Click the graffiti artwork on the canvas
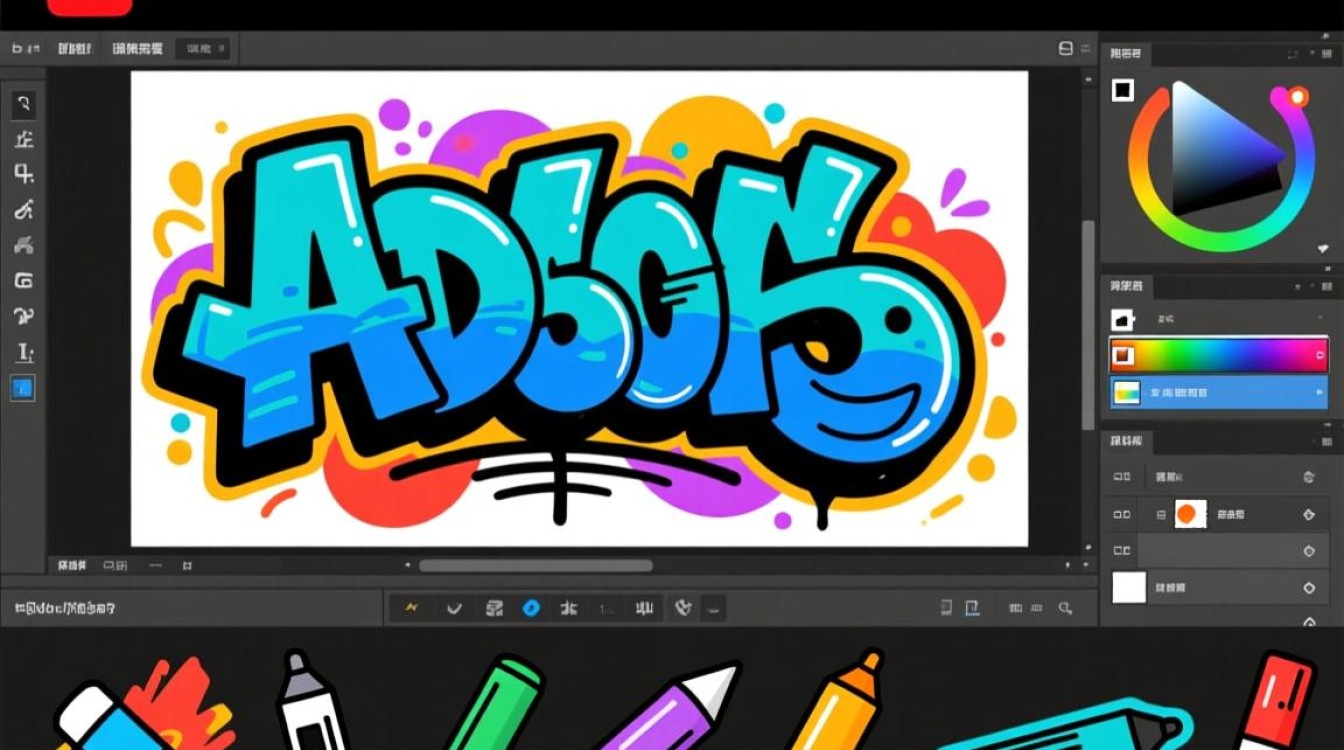This screenshot has height=750, width=1344. coord(579,310)
